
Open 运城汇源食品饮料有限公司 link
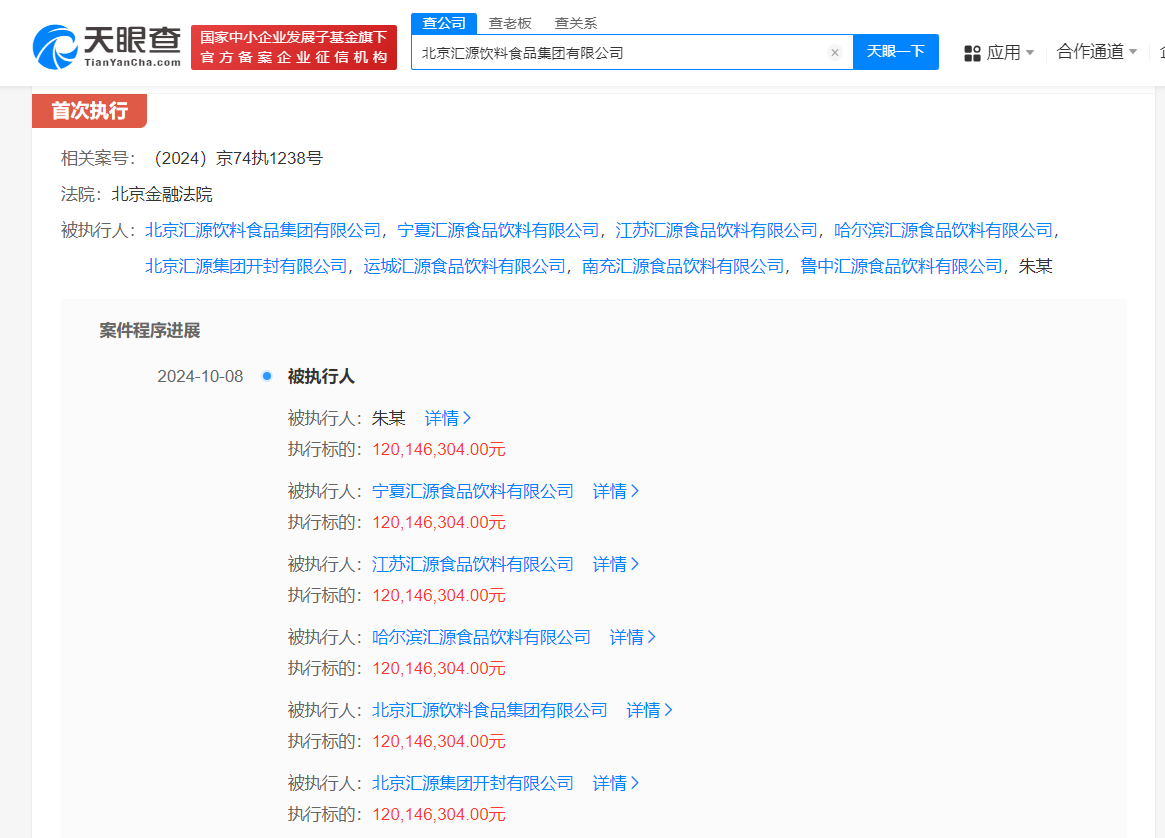(464, 266)
